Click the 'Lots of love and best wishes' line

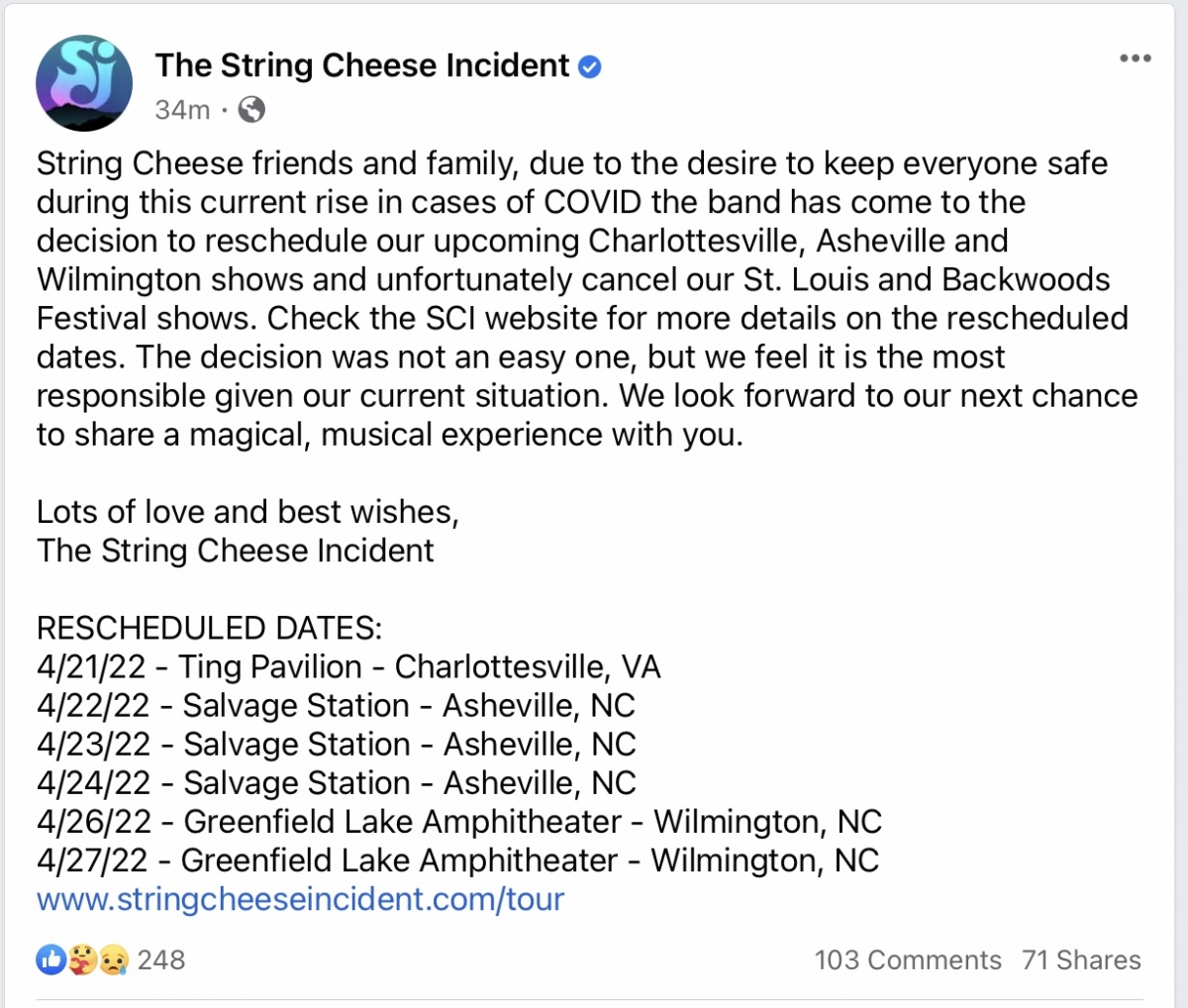247,512
